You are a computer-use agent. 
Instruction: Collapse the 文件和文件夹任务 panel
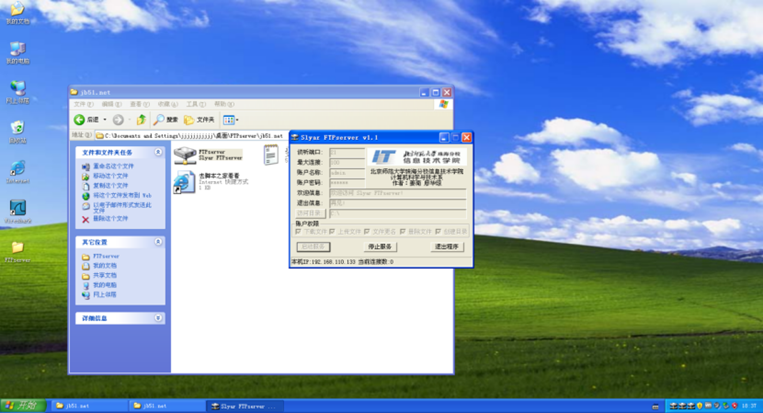158,152
